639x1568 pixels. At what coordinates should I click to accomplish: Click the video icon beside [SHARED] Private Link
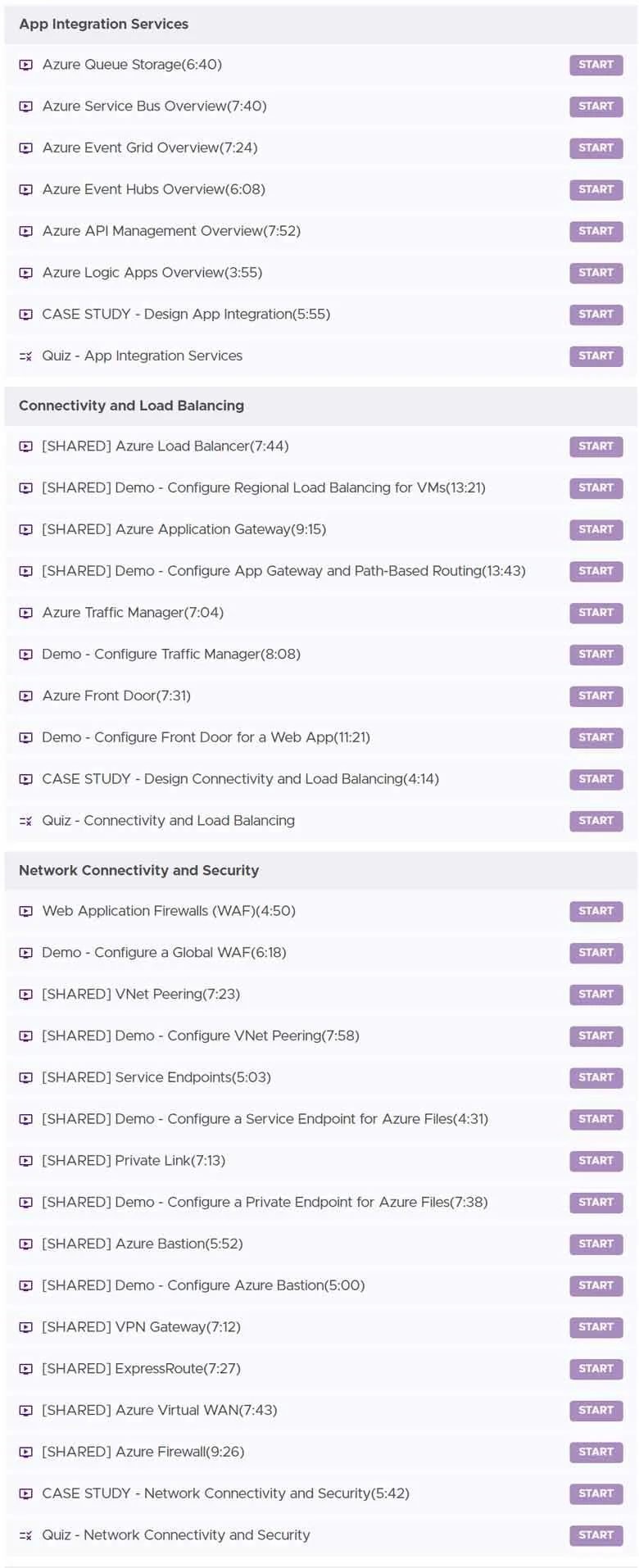(x=26, y=1161)
